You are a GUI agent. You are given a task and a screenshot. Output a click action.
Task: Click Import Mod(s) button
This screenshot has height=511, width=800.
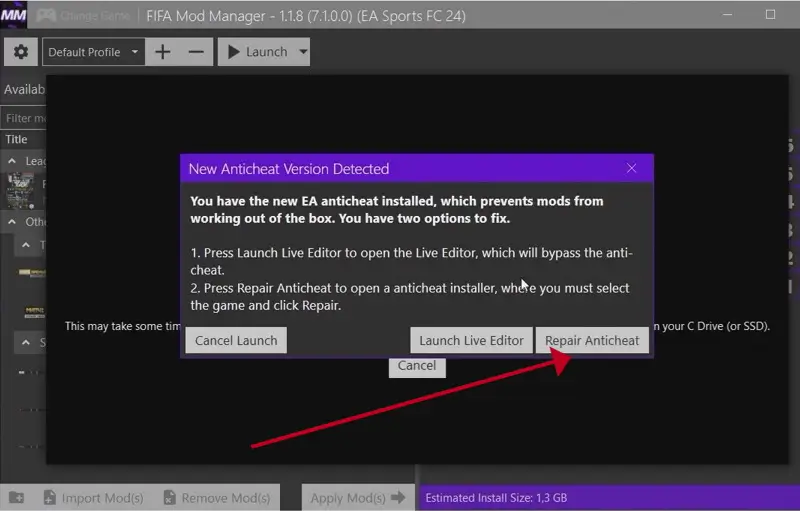[93, 498]
